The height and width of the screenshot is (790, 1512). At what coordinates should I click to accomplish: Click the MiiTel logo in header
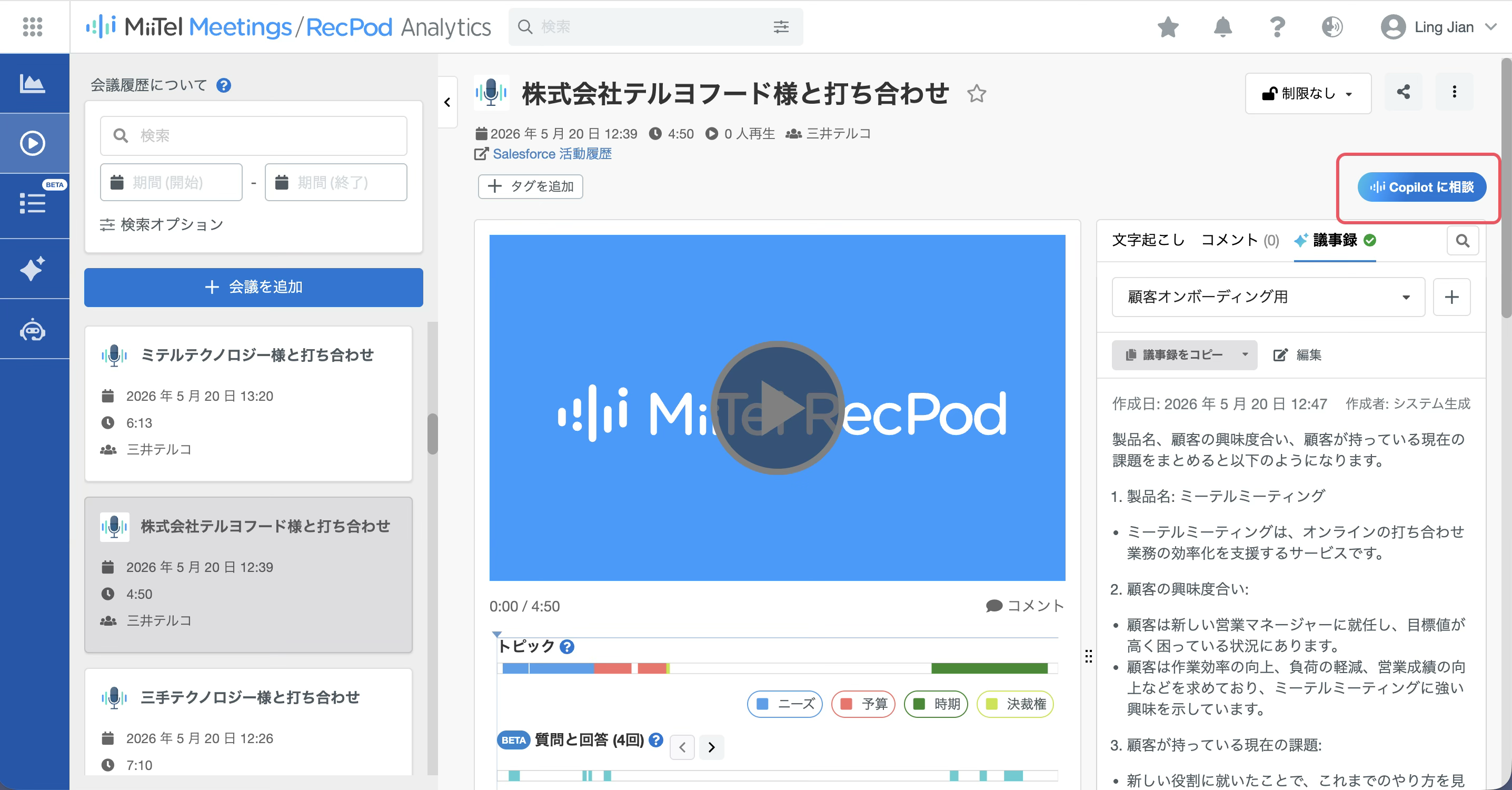click(288, 27)
